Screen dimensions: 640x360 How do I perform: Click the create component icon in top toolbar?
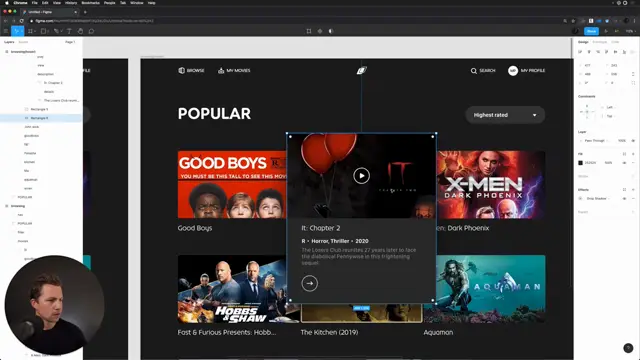pyautogui.click(x=320, y=31)
